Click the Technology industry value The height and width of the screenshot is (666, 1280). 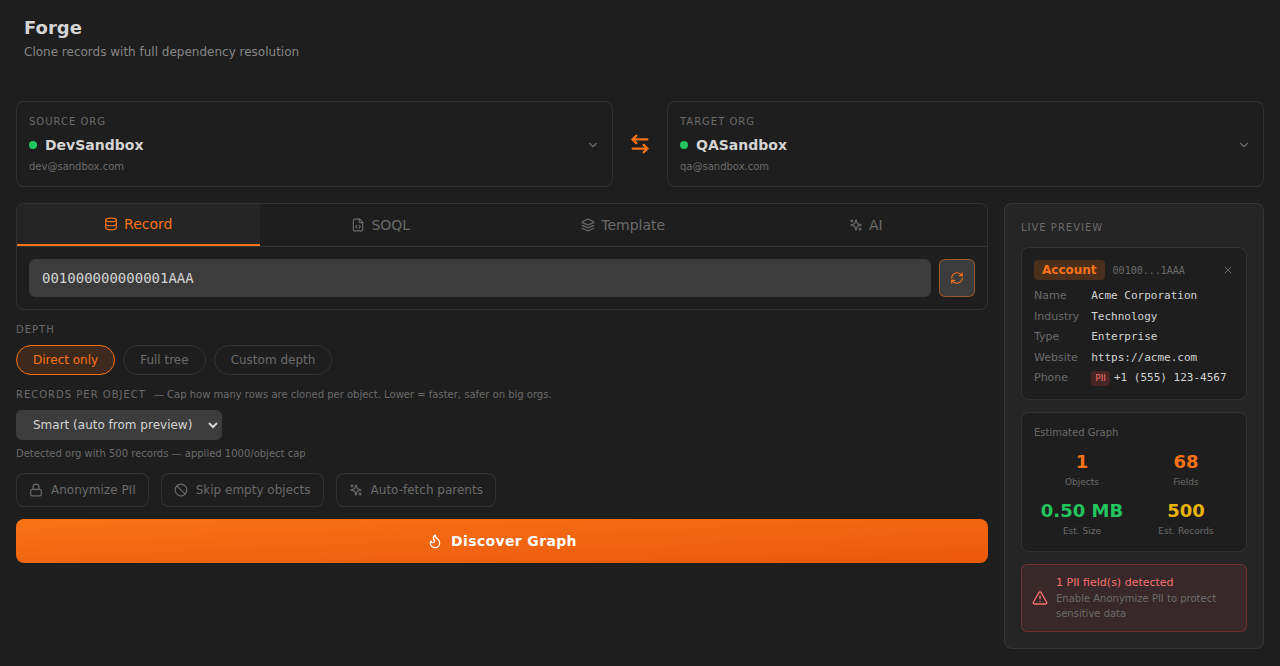click(x=1124, y=316)
